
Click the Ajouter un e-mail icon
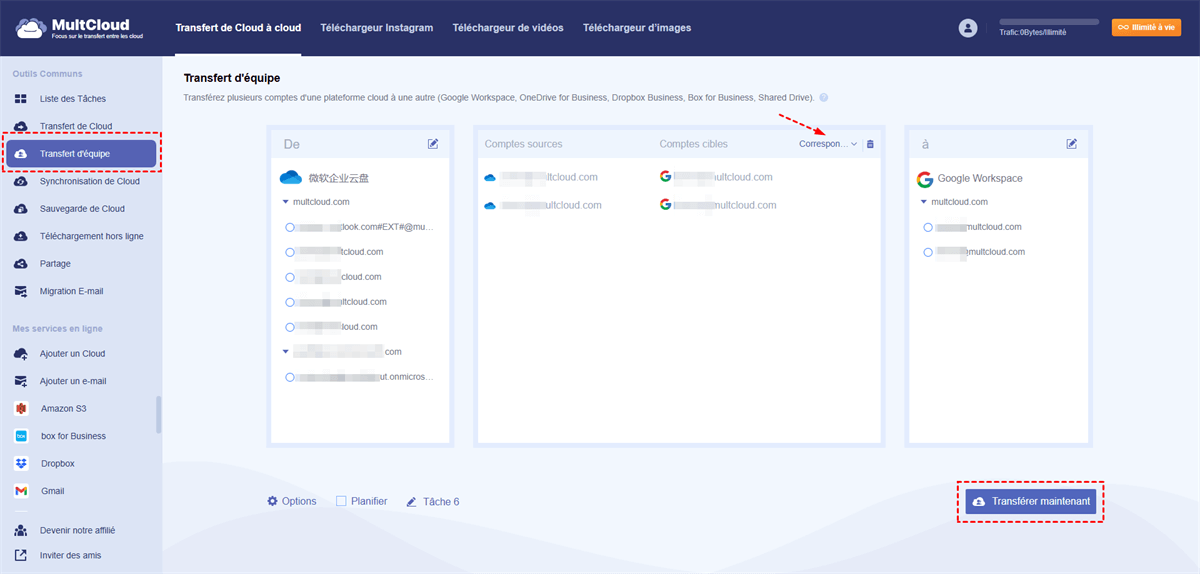(x=21, y=381)
